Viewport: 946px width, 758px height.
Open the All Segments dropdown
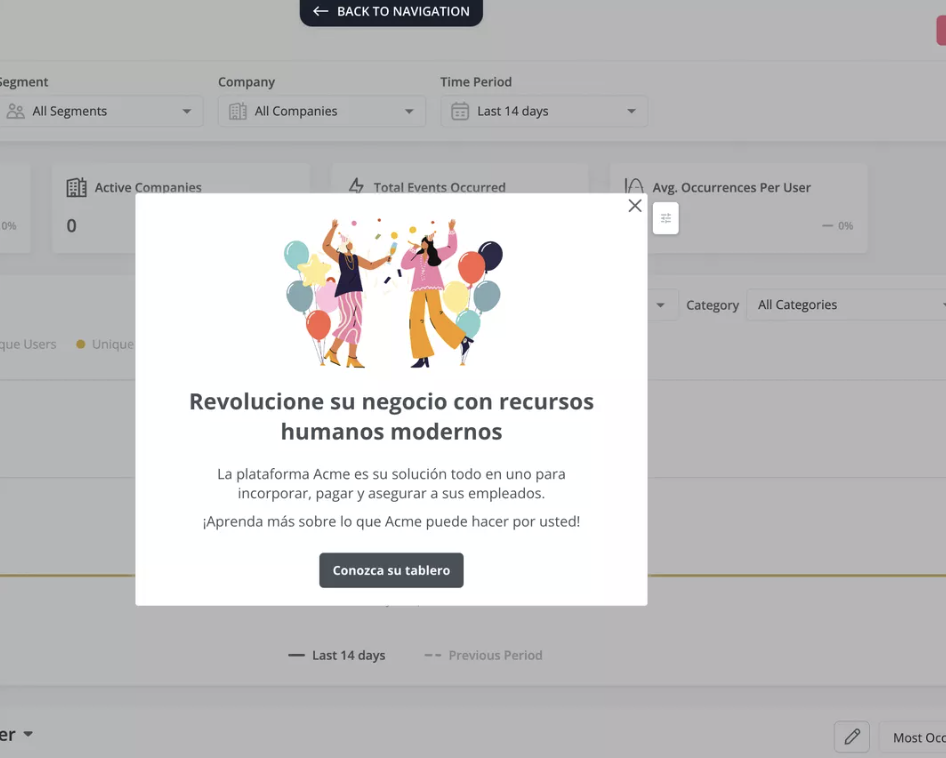tap(101, 111)
